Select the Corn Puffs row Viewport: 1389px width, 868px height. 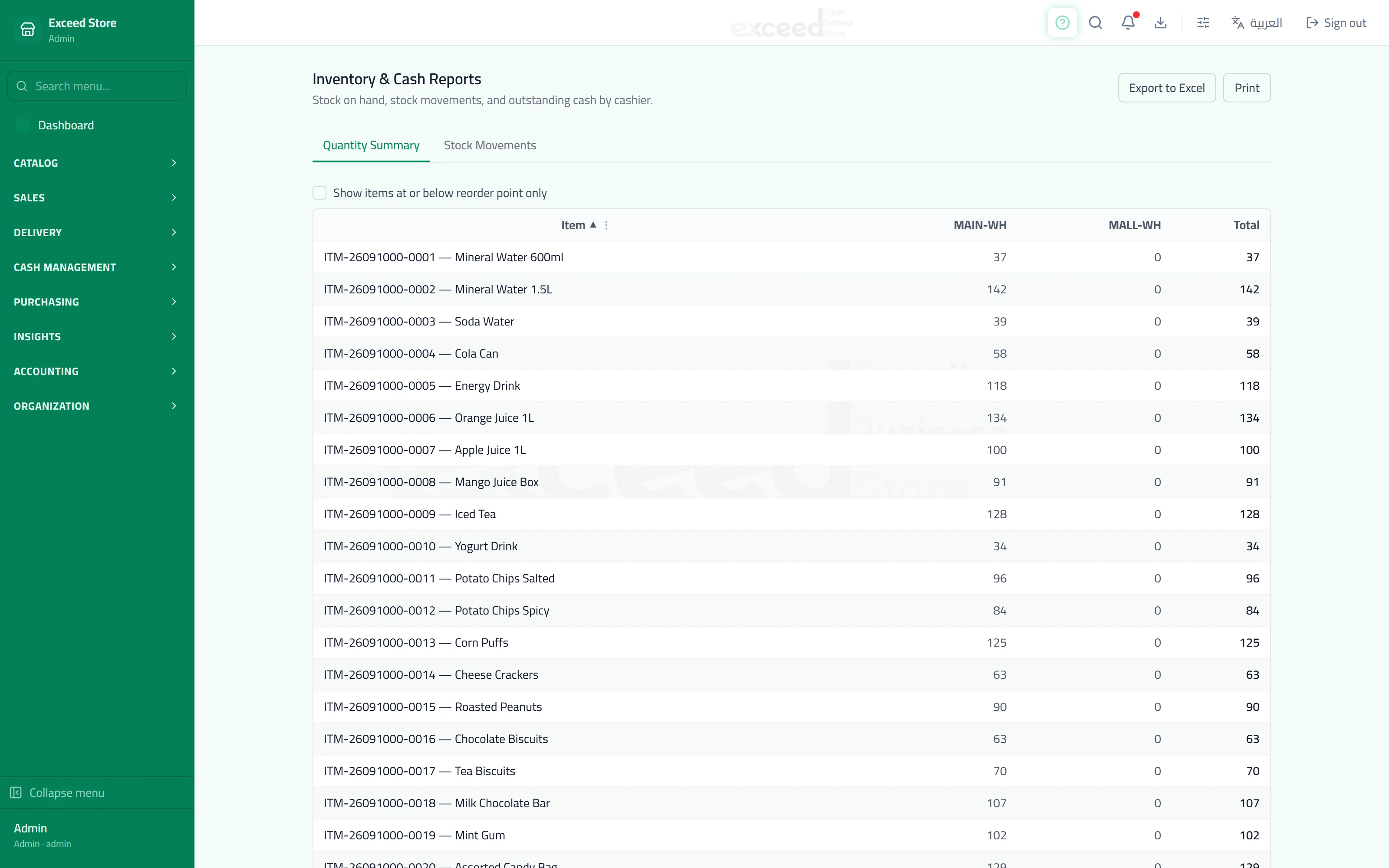coord(791,643)
